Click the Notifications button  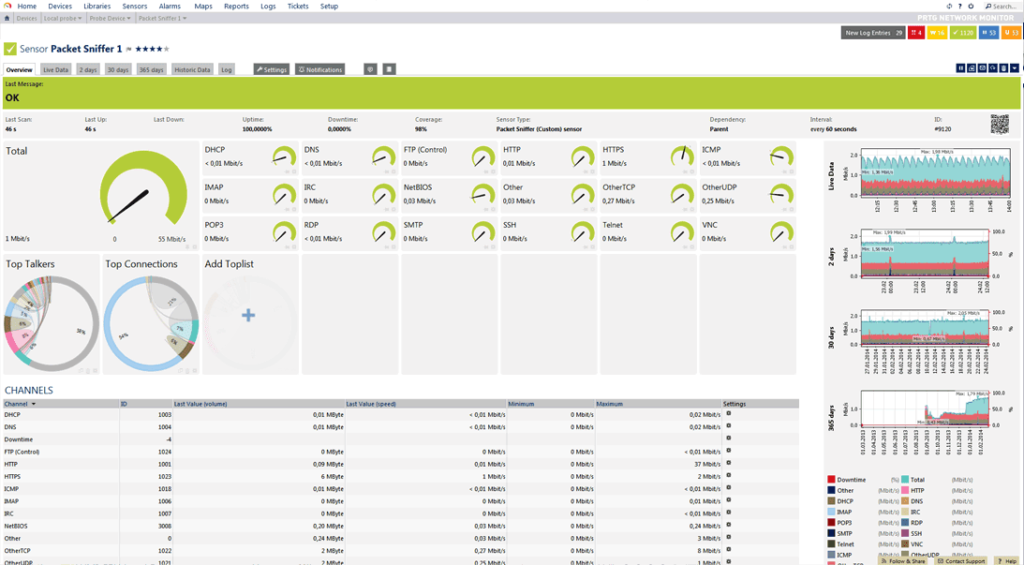pyautogui.click(x=319, y=69)
